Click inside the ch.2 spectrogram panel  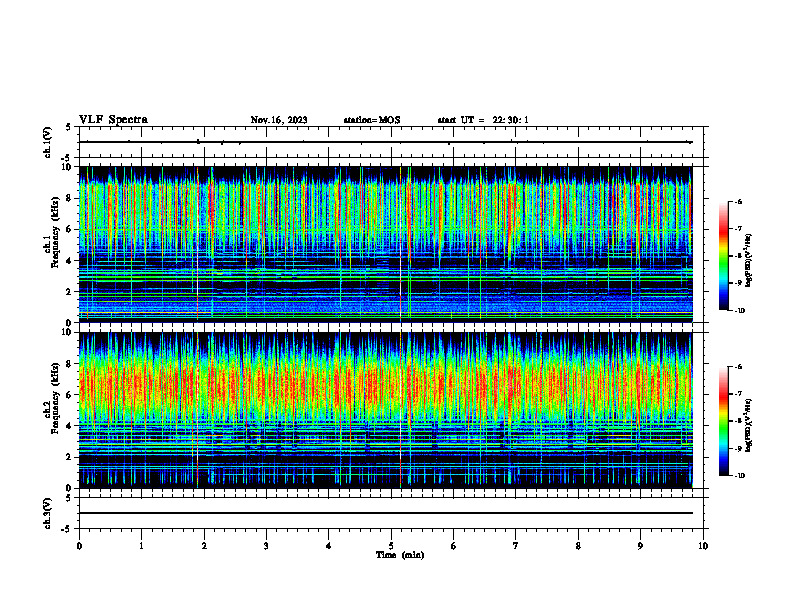pyautogui.click(x=385, y=410)
